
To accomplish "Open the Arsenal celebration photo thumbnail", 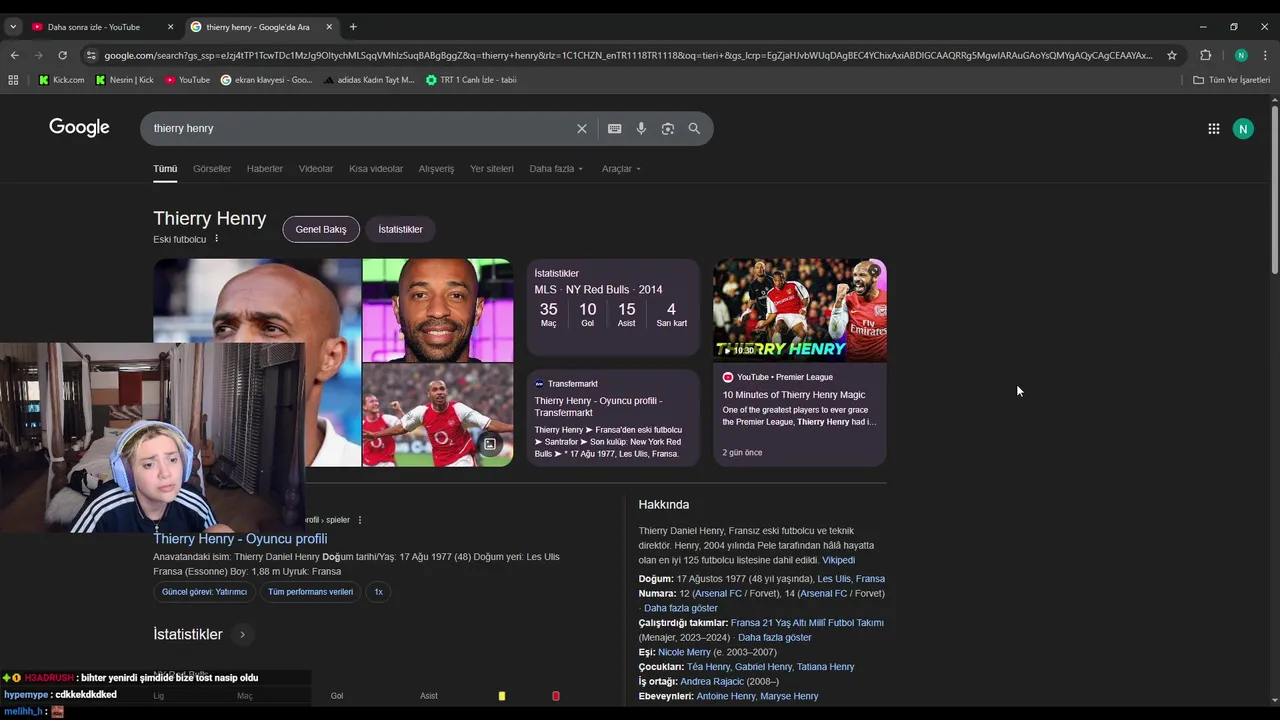I will click(x=437, y=415).
